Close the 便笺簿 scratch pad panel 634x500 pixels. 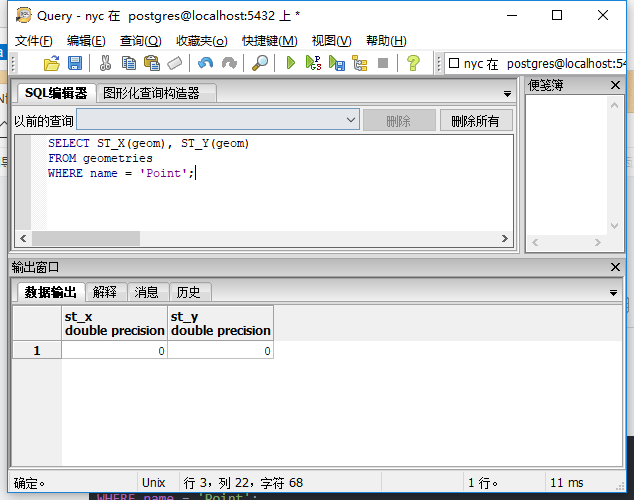[x=615, y=85]
